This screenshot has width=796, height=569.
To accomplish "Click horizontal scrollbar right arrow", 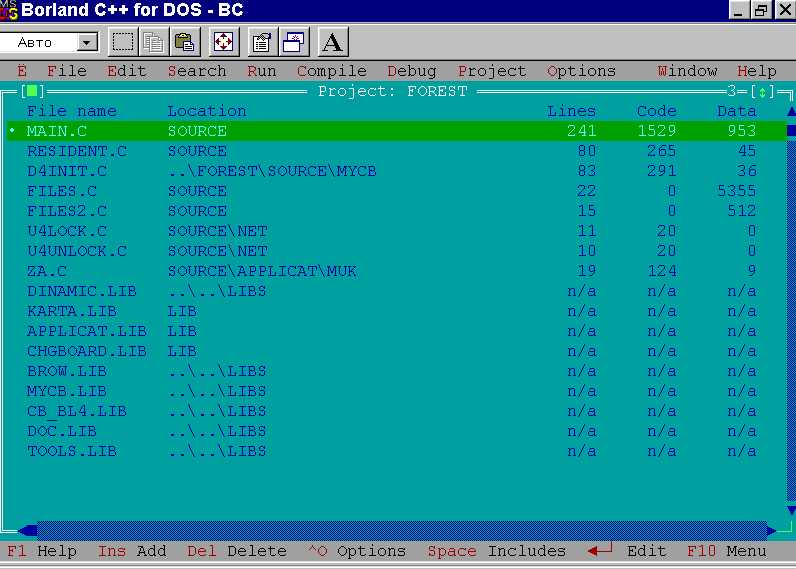I will [x=771, y=531].
